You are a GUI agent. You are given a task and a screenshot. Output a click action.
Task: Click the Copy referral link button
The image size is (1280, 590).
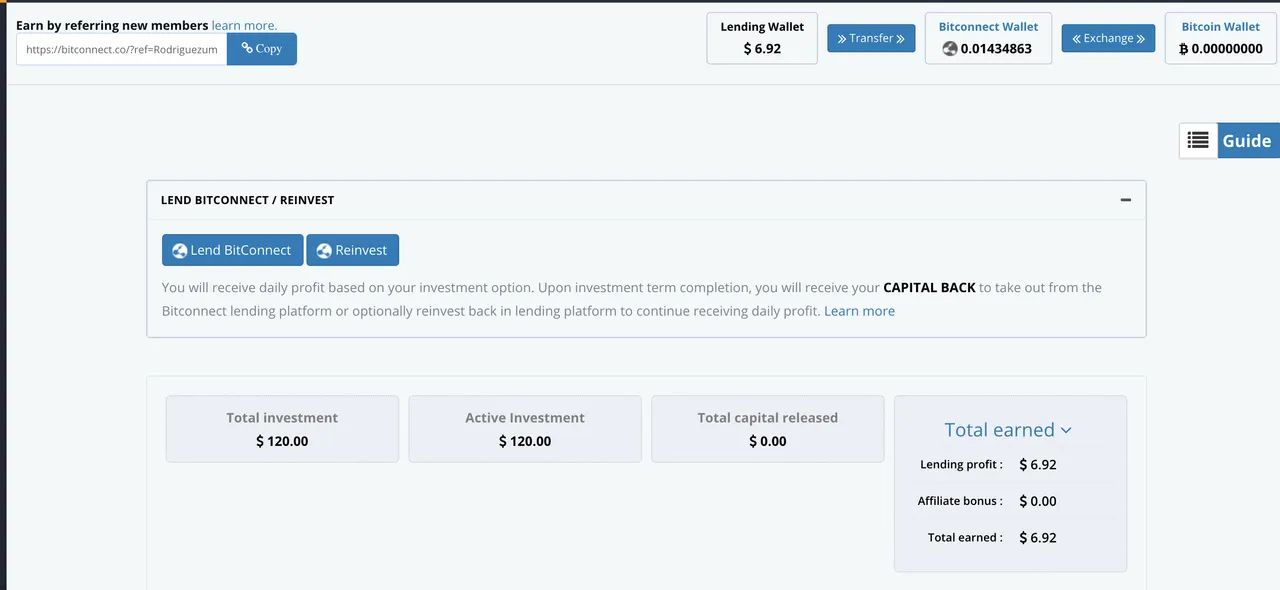coord(262,49)
